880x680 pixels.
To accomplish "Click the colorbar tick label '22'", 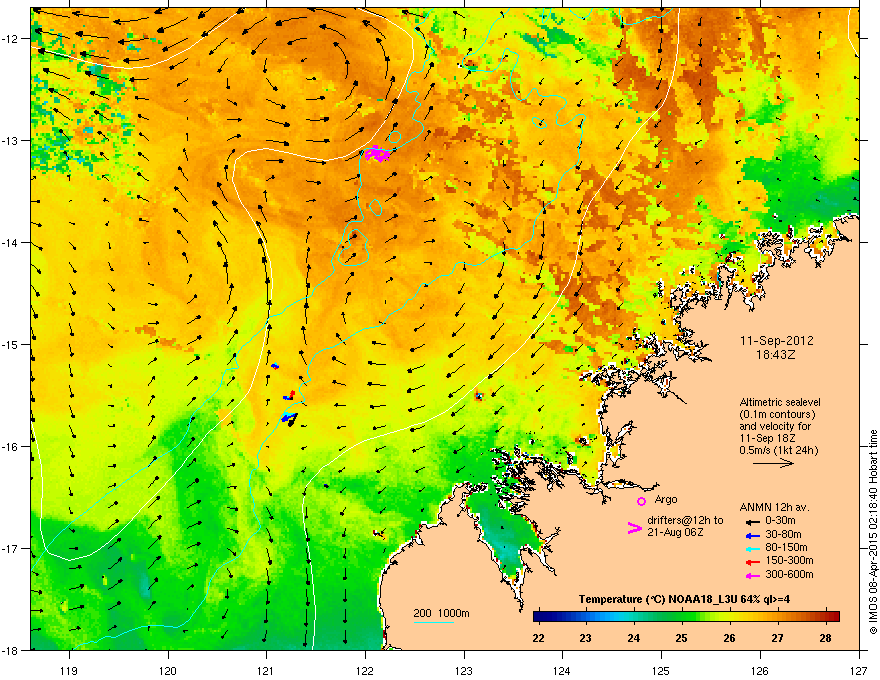I will [538, 638].
